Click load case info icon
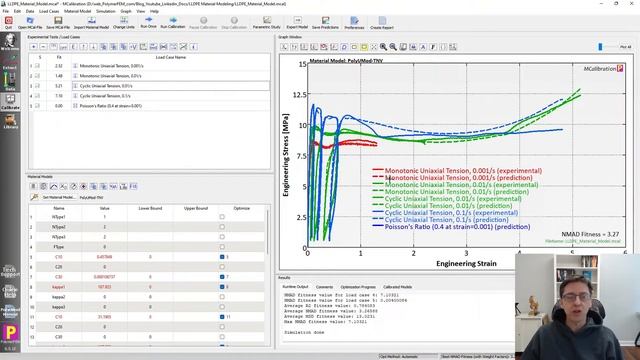The height and width of the screenshot is (360, 640). [194, 47]
